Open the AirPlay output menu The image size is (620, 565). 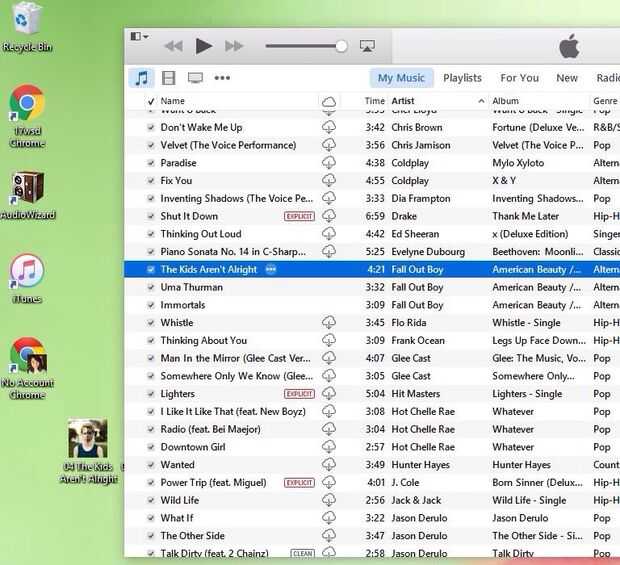point(367,46)
